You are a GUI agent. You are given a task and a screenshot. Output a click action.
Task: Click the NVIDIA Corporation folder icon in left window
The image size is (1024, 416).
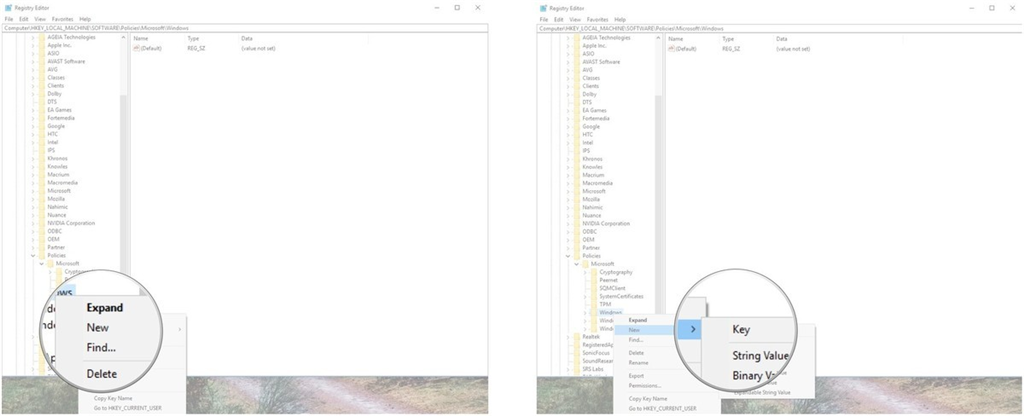tap(42, 223)
